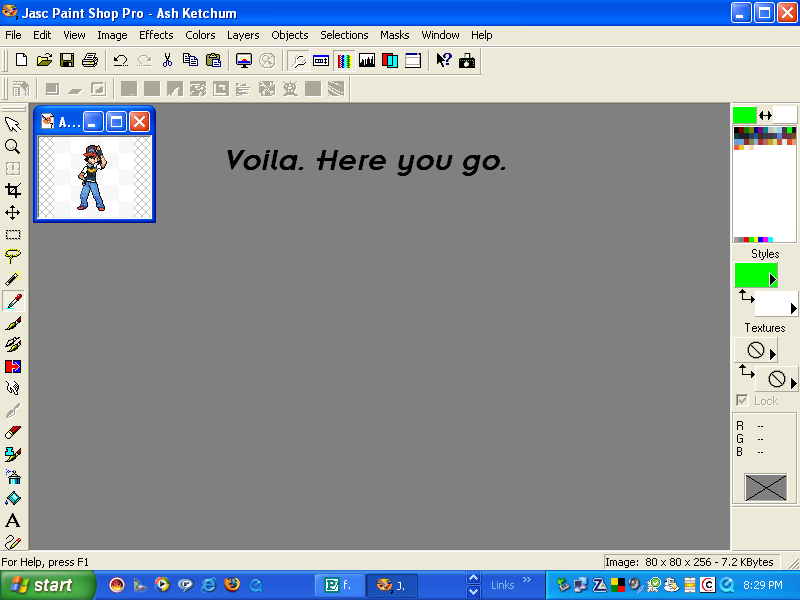800x600 pixels.
Task: Select the Arrow tool
Action: click(13, 124)
